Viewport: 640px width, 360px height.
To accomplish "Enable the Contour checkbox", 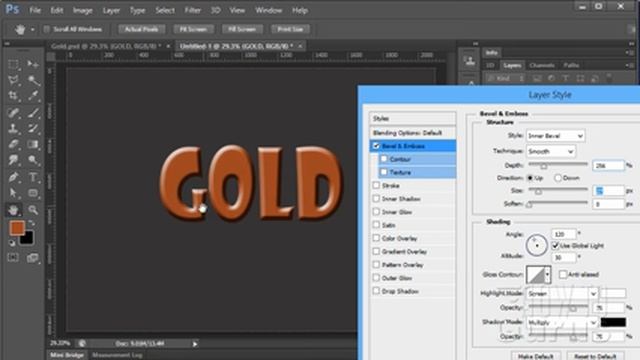I will [384, 159].
